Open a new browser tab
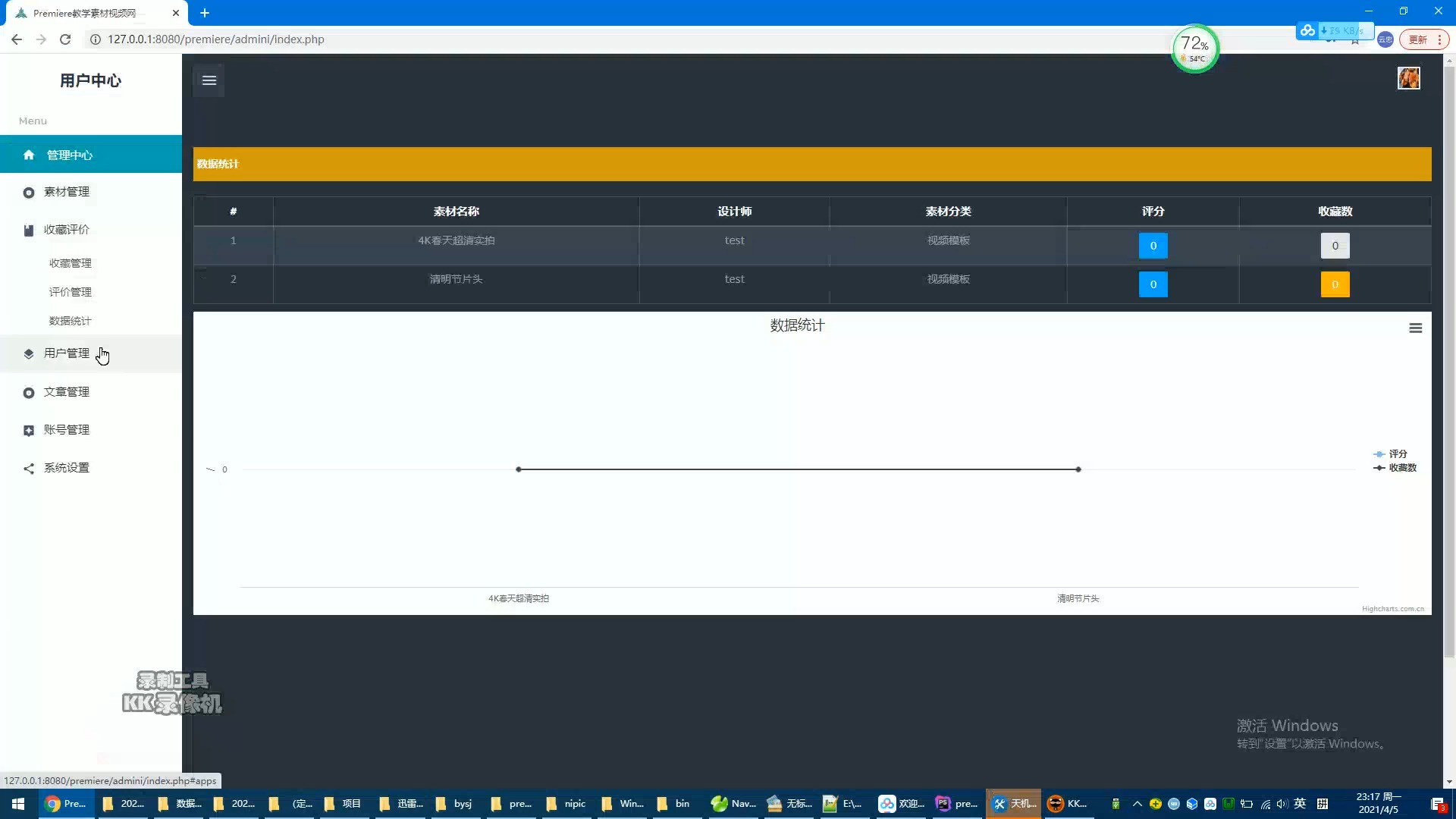This screenshot has height=819, width=1456. [x=205, y=13]
